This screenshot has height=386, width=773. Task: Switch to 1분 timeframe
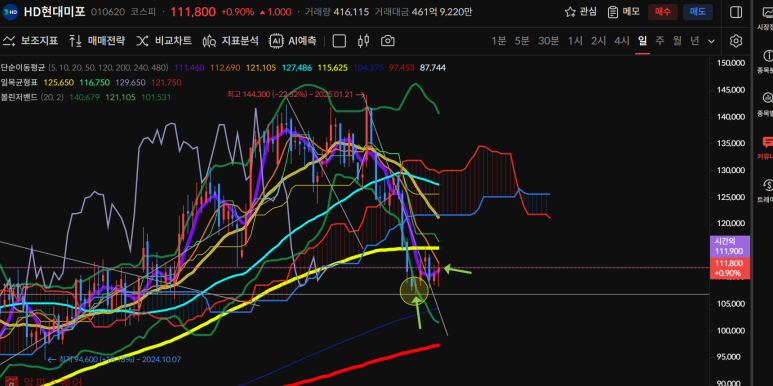click(499, 41)
